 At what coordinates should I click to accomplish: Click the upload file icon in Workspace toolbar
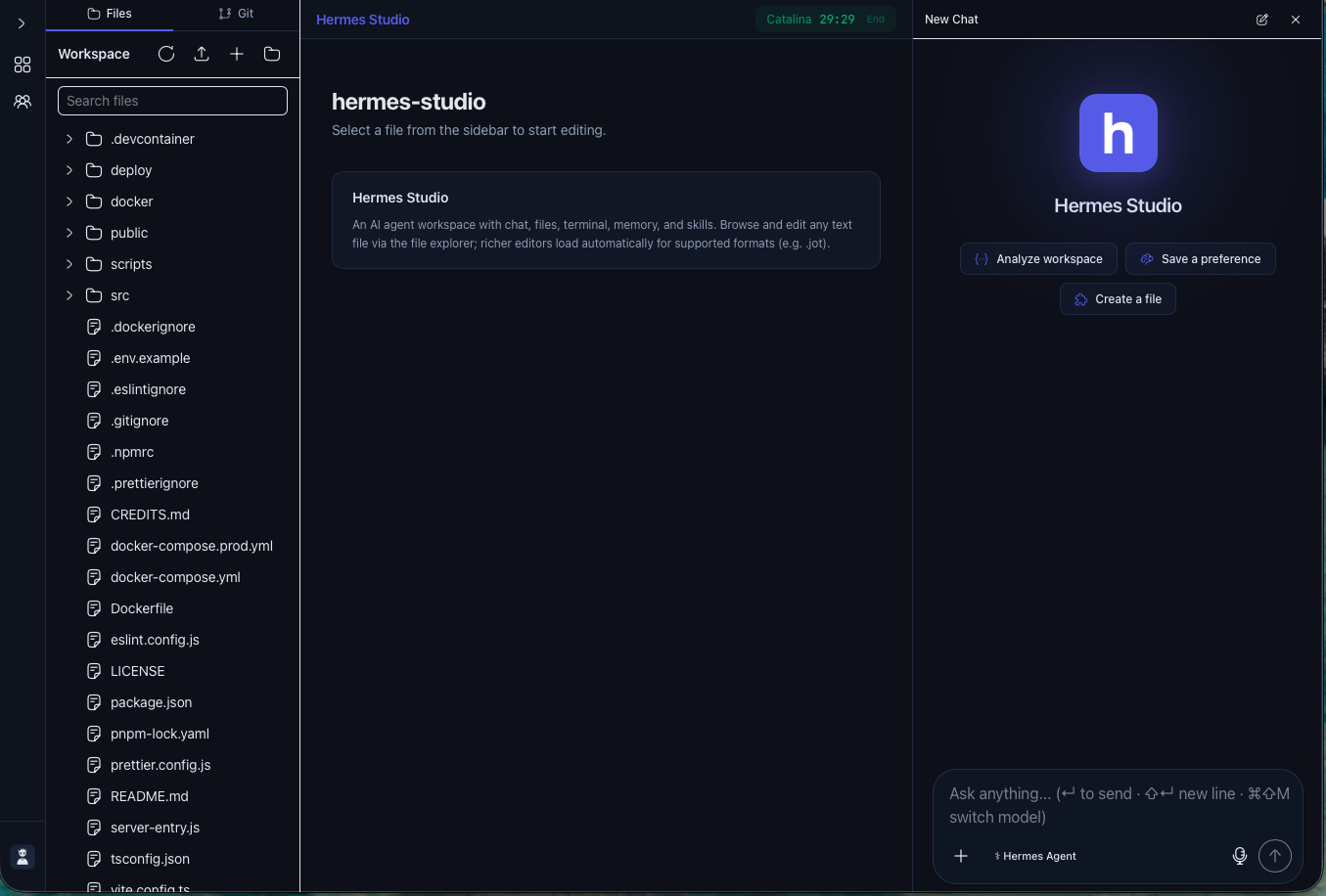point(202,54)
